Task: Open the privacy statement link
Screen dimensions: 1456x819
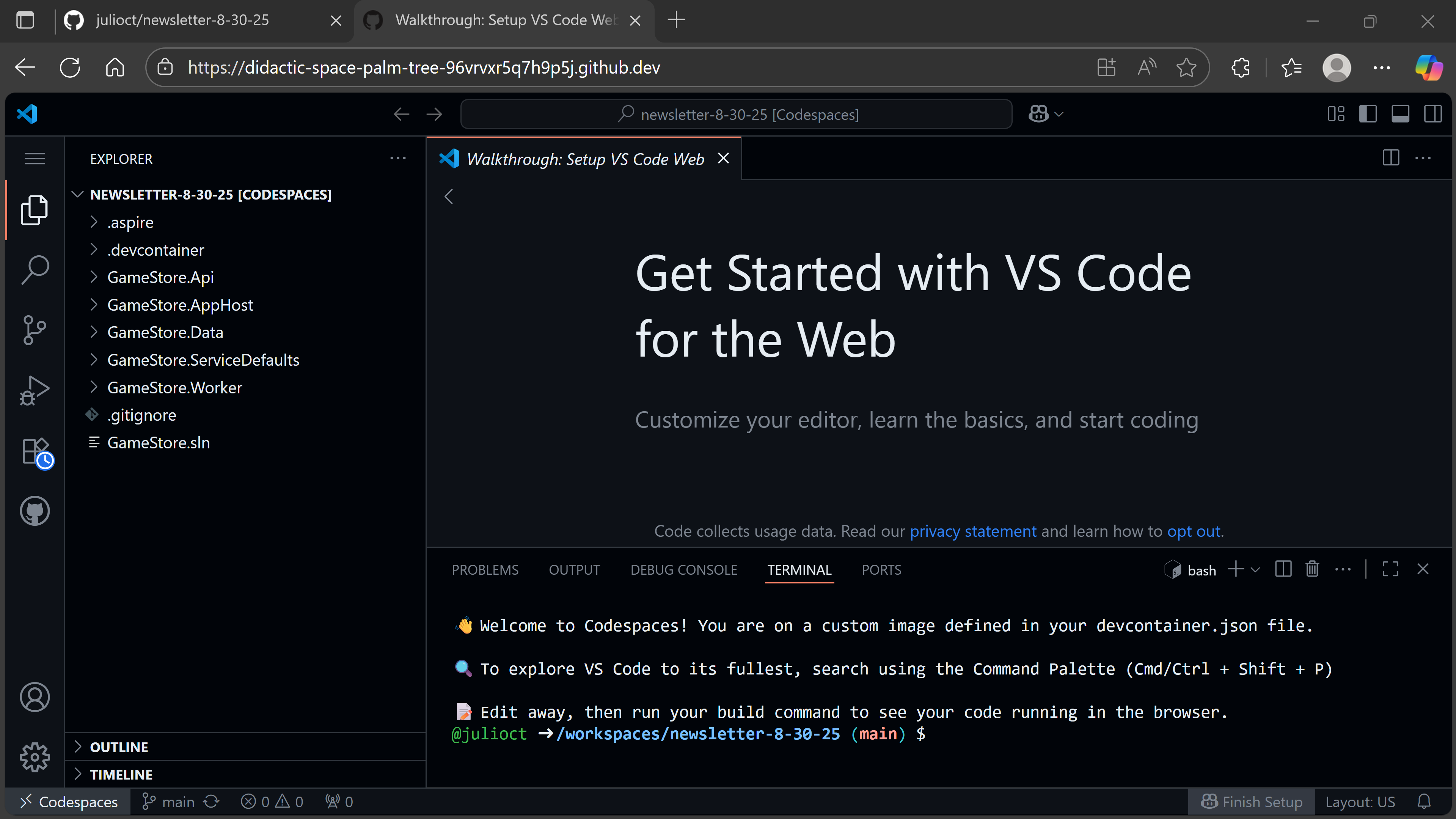Action: coord(973,531)
